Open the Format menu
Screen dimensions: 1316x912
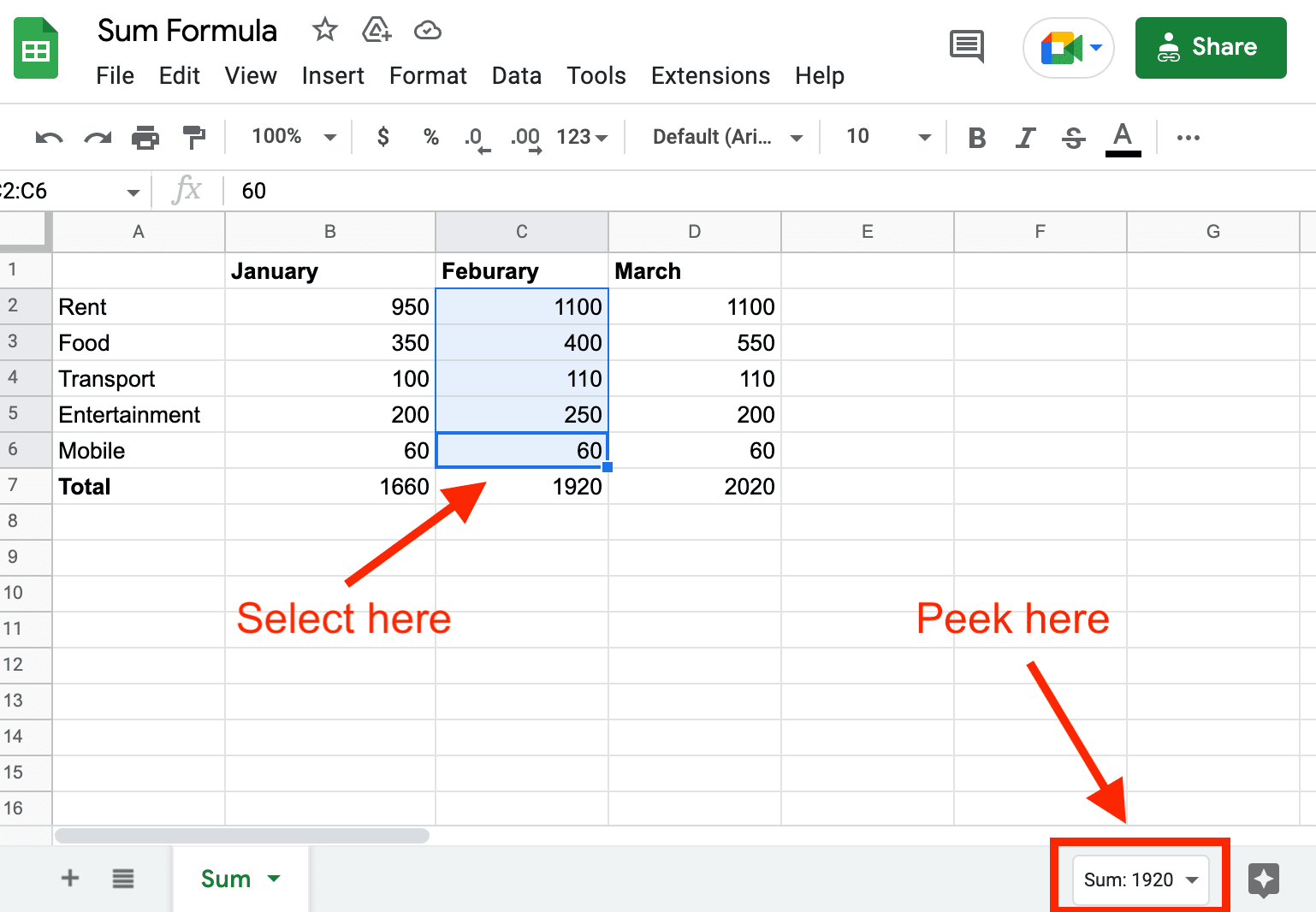[x=428, y=76]
